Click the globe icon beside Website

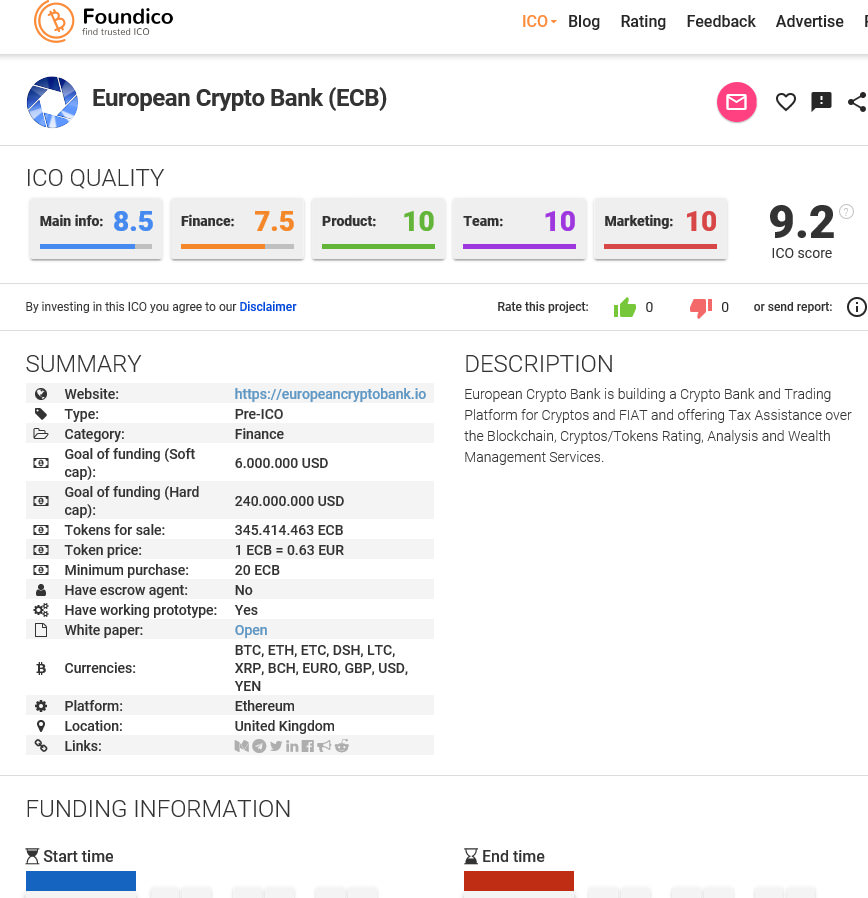click(41, 394)
